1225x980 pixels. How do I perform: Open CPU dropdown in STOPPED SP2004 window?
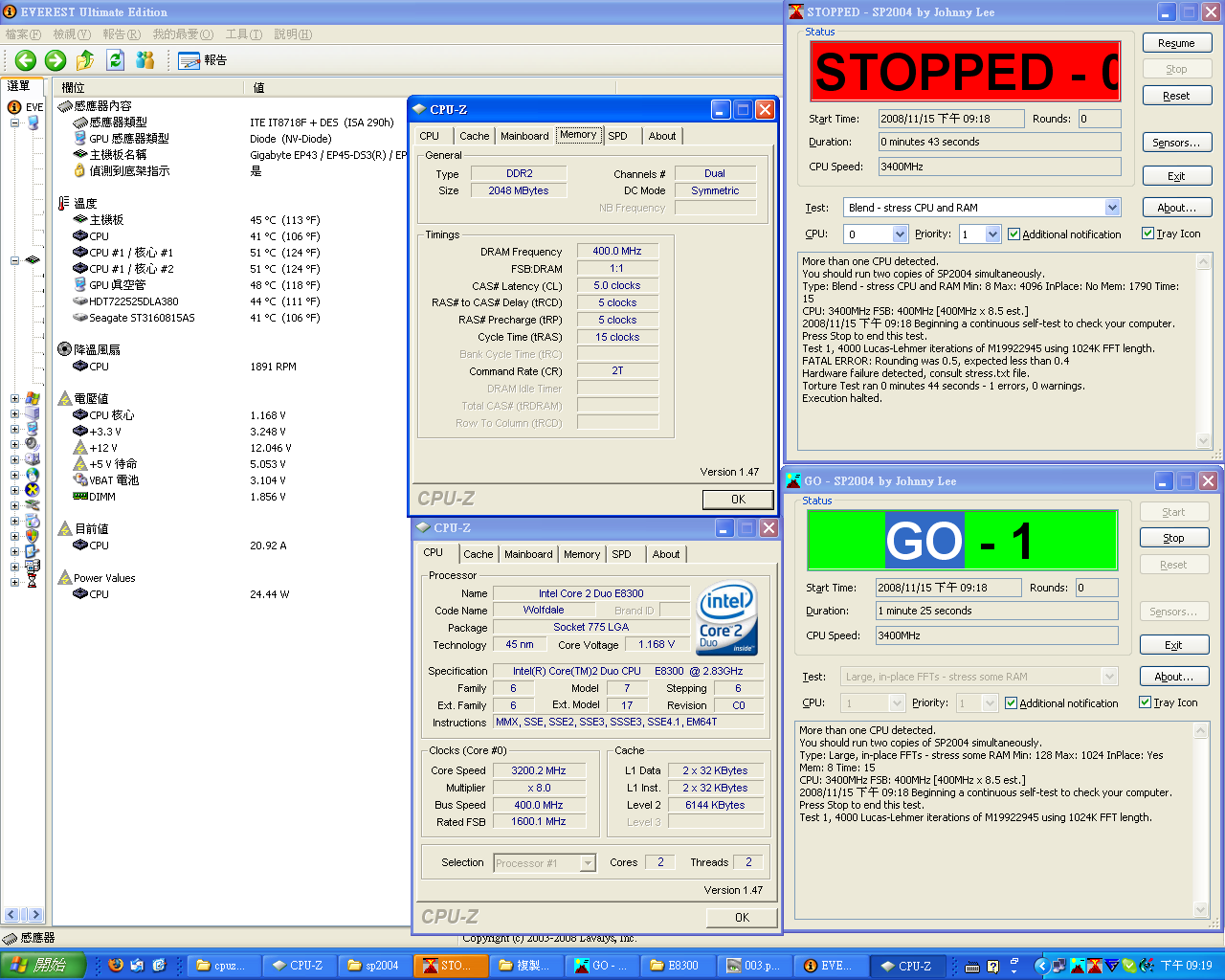coord(900,234)
